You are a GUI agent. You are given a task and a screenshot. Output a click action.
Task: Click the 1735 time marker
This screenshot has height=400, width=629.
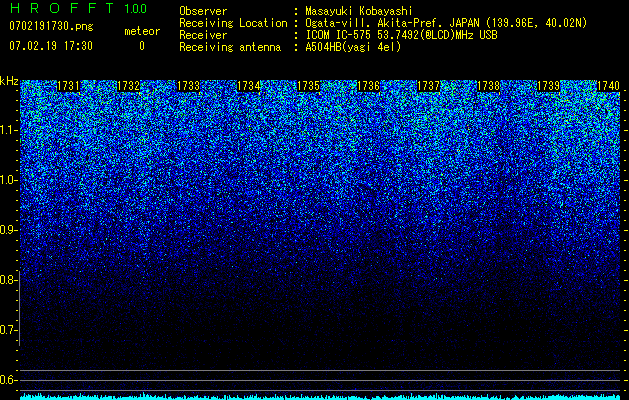(x=308, y=86)
